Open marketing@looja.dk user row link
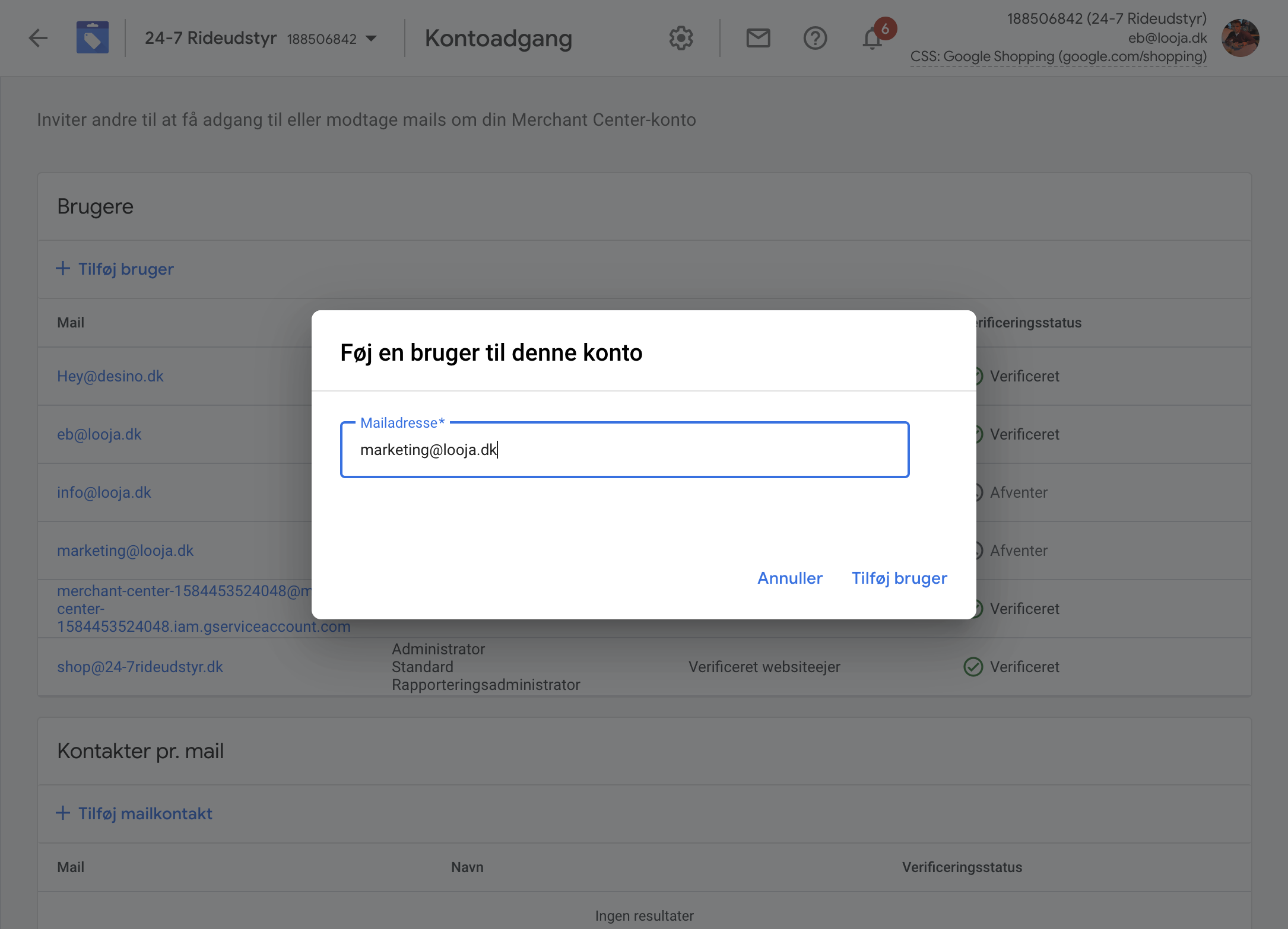 click(125, 551)
